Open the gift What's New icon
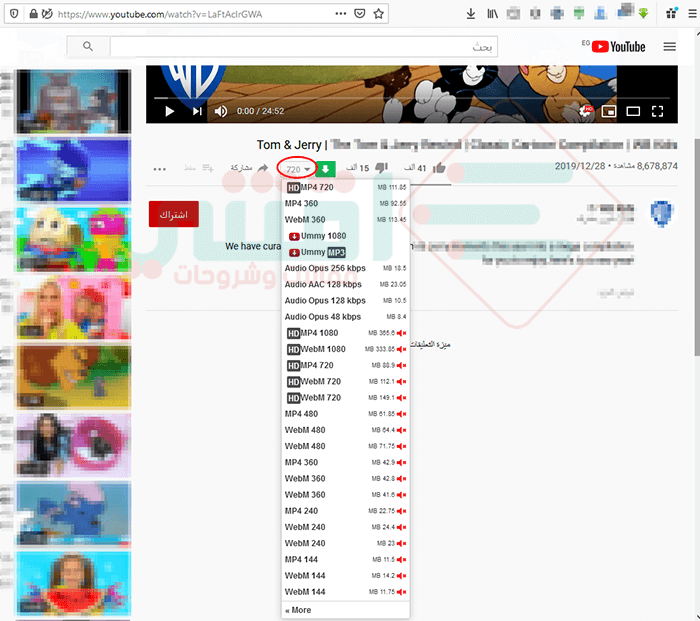 (671, 13)
